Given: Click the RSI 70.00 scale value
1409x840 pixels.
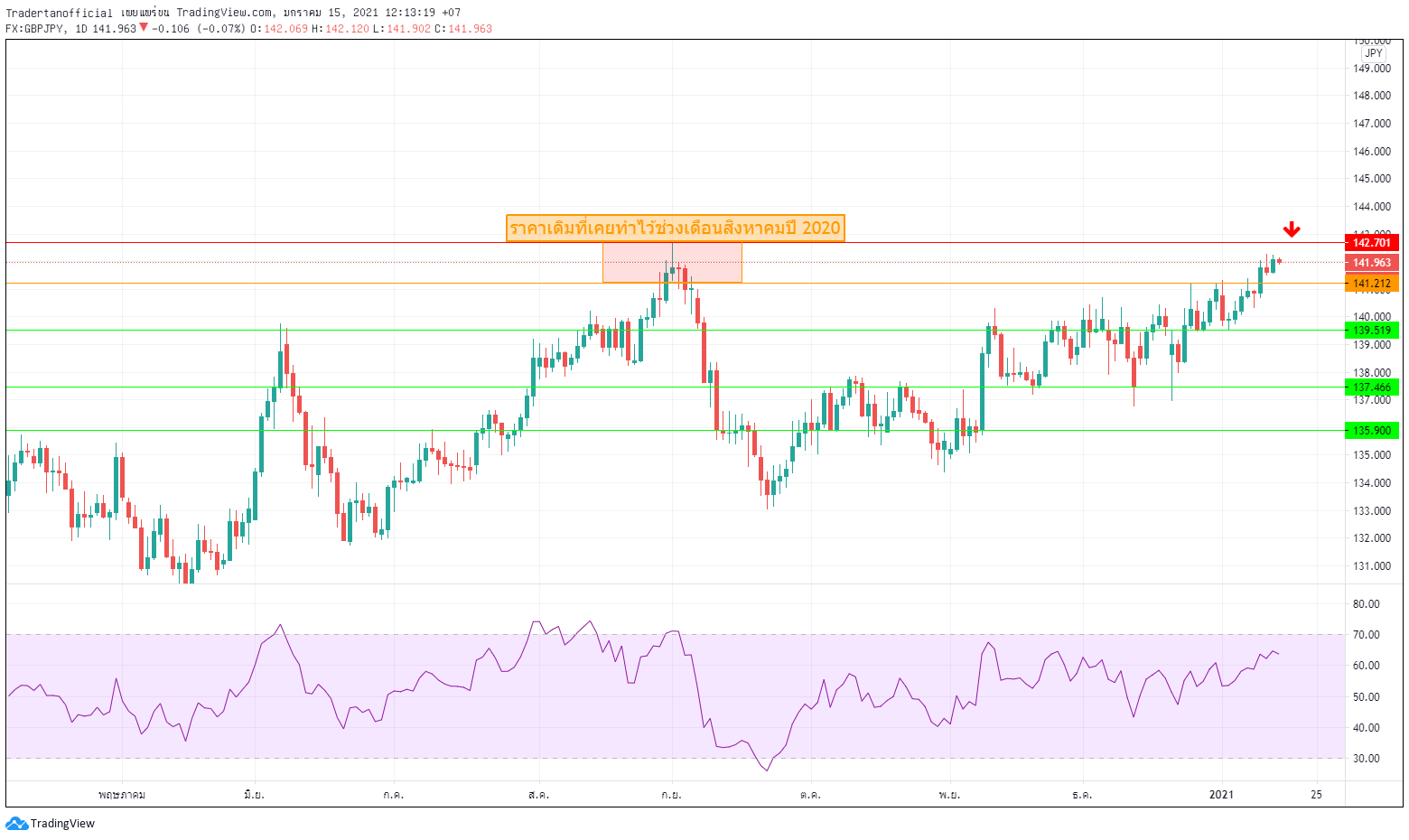Looking at the screenshot, I should pos(1367,635).
